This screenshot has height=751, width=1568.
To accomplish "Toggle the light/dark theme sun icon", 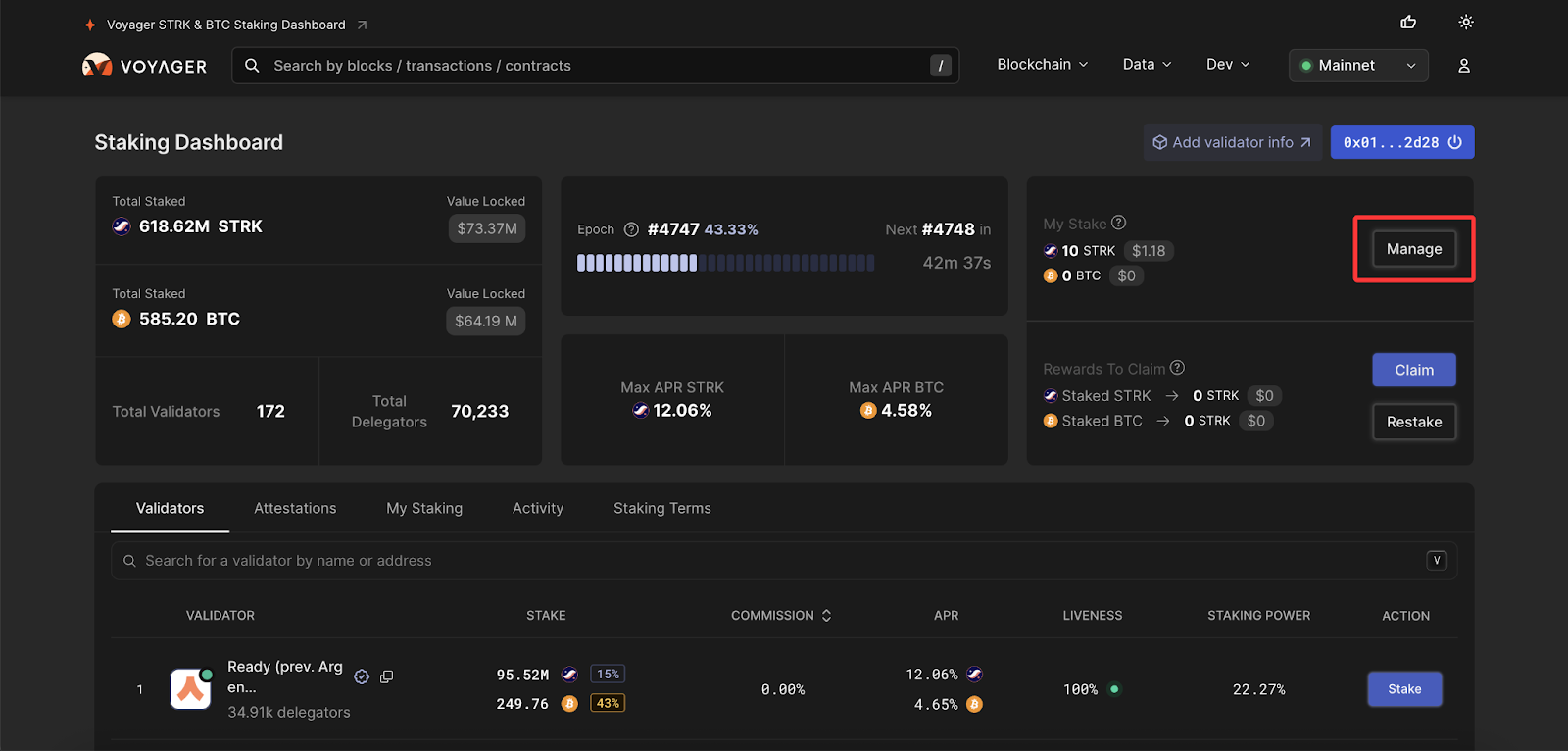I will [x=1466, y=22].
